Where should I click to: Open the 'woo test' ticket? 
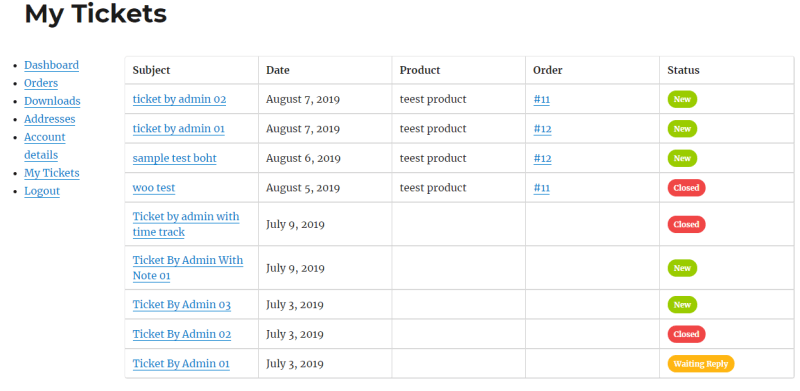coord(154,188)
